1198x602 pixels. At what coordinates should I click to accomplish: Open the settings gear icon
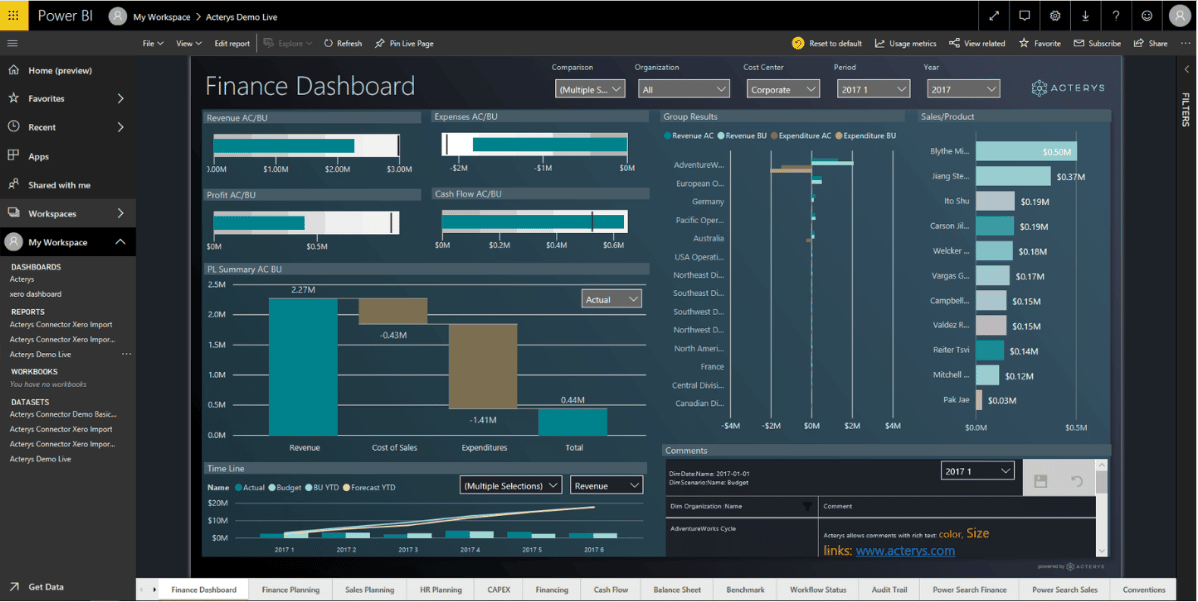click(x=1055, y=15)
